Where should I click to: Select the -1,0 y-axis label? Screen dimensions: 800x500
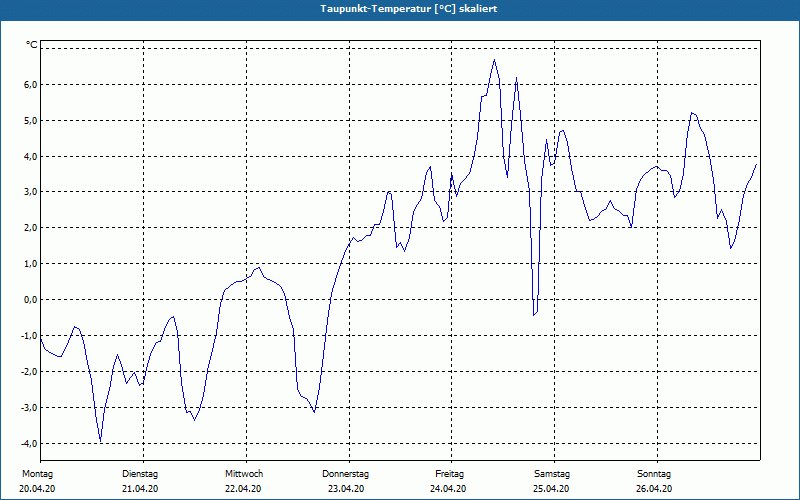30,336
